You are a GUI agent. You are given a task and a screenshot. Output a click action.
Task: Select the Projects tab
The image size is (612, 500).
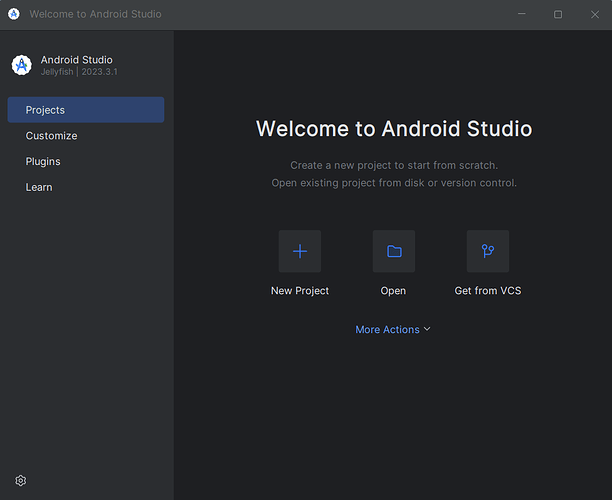(x=85, y=110)
